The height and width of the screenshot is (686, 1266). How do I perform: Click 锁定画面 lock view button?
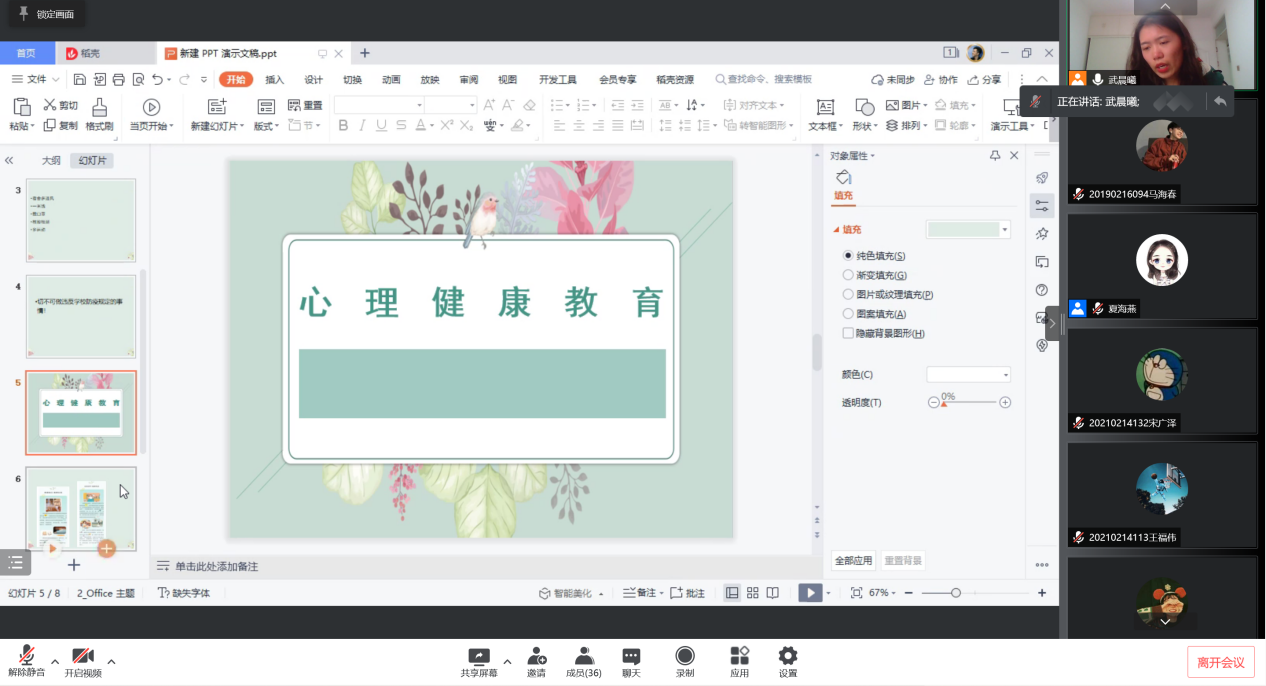point(46,14)
